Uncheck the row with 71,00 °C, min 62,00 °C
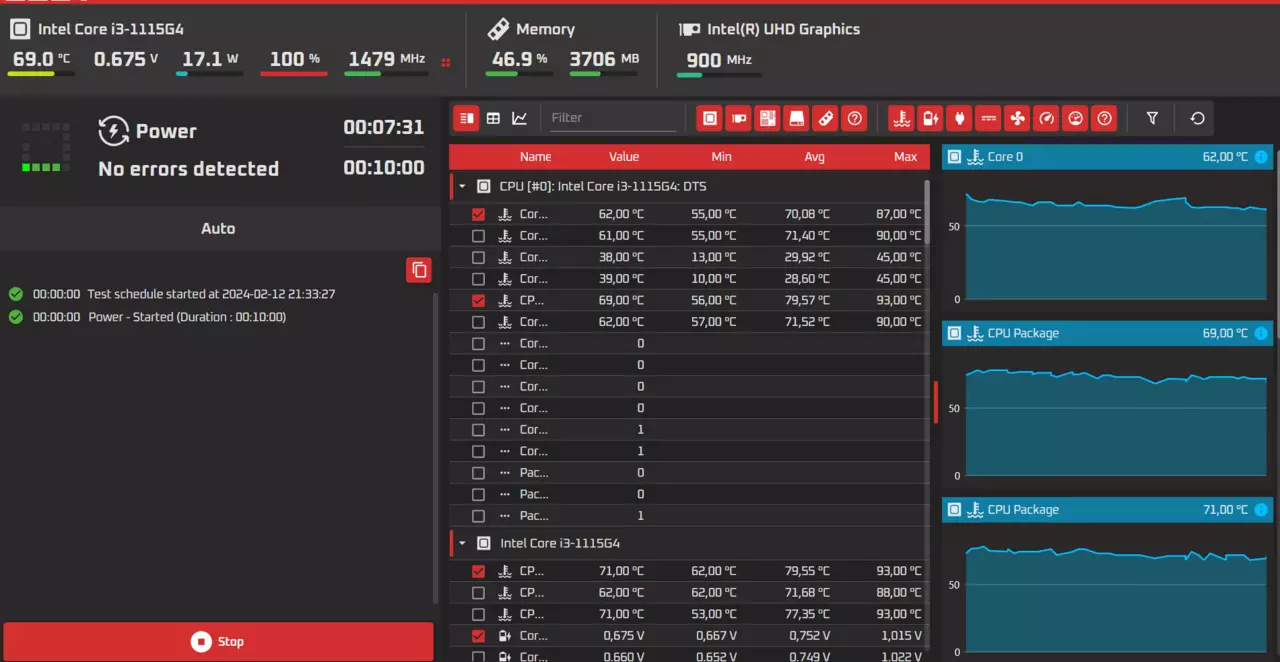1280x662 pixels. pos(478,571)
